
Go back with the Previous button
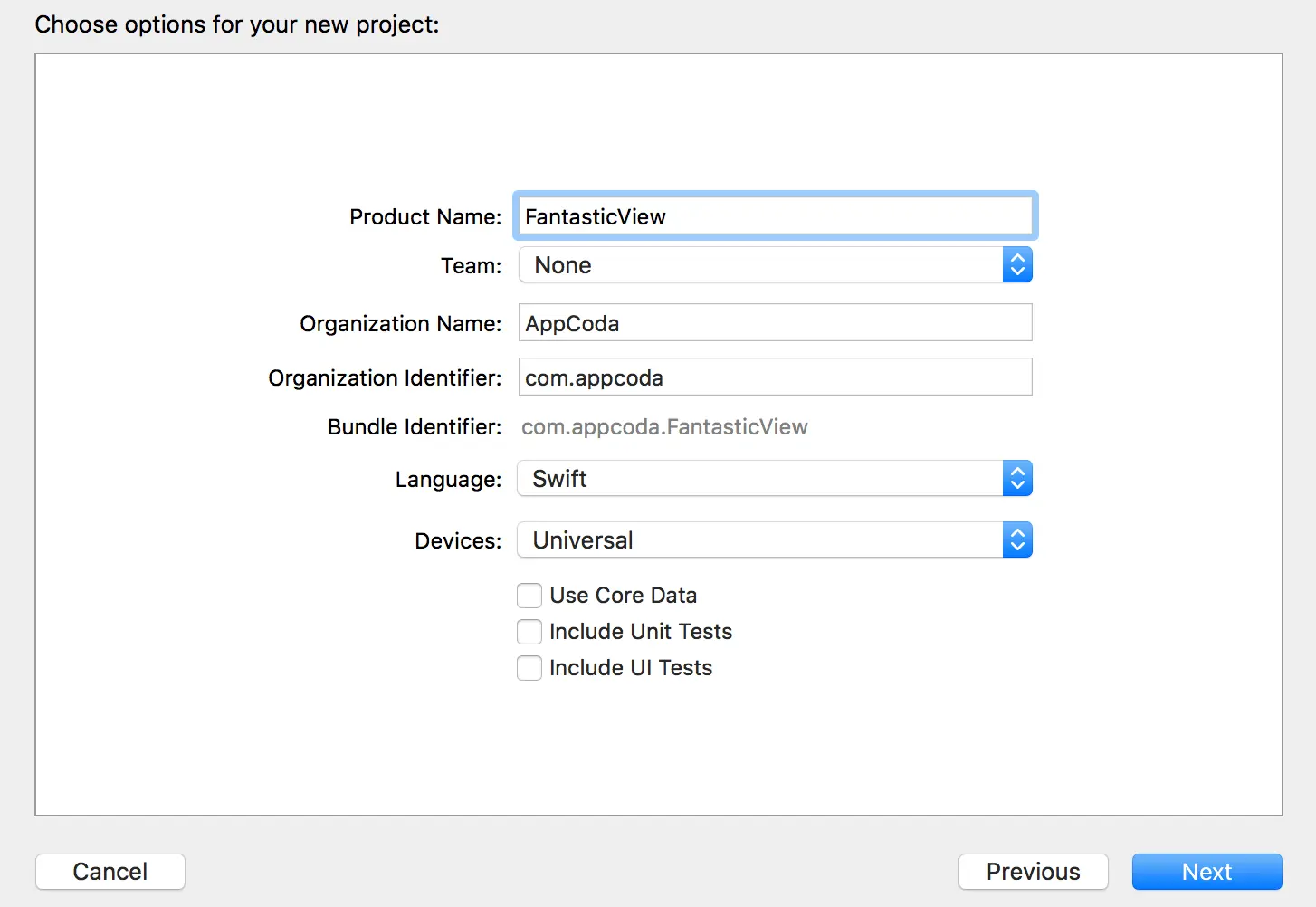(1033, 872)
